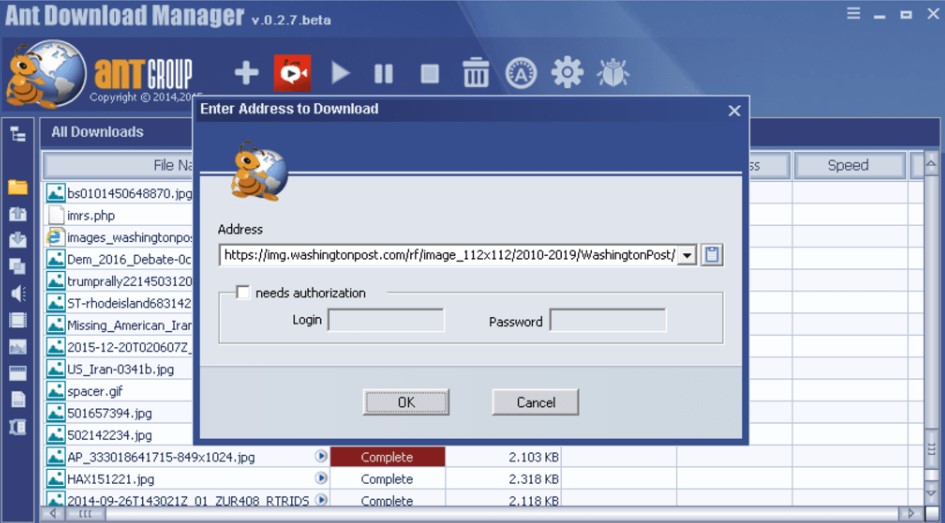Pause downloads with the pause icon
This screenshot has height=523, width=945.
(383, 74)
